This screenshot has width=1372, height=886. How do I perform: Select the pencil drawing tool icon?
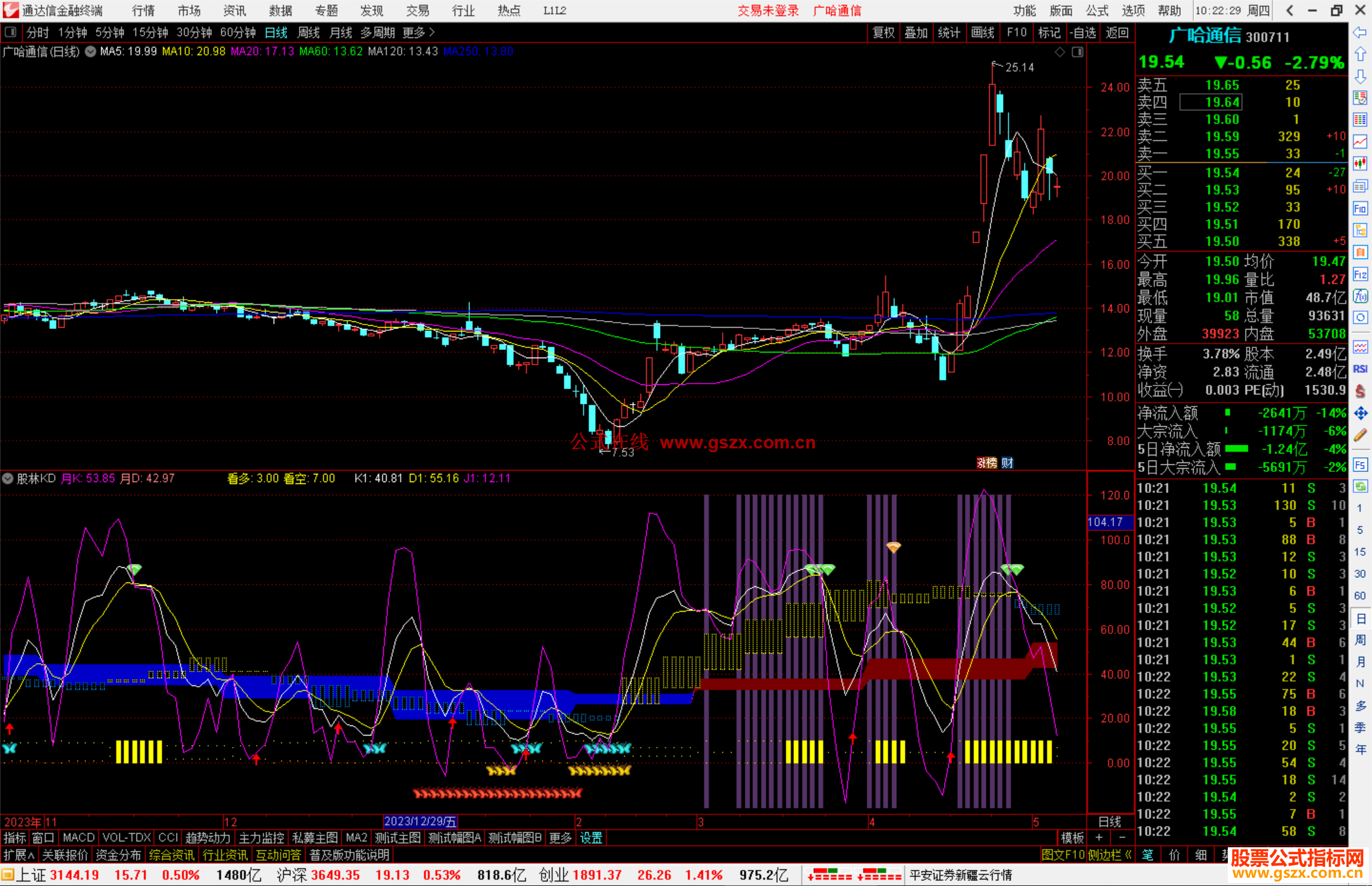1360,435
